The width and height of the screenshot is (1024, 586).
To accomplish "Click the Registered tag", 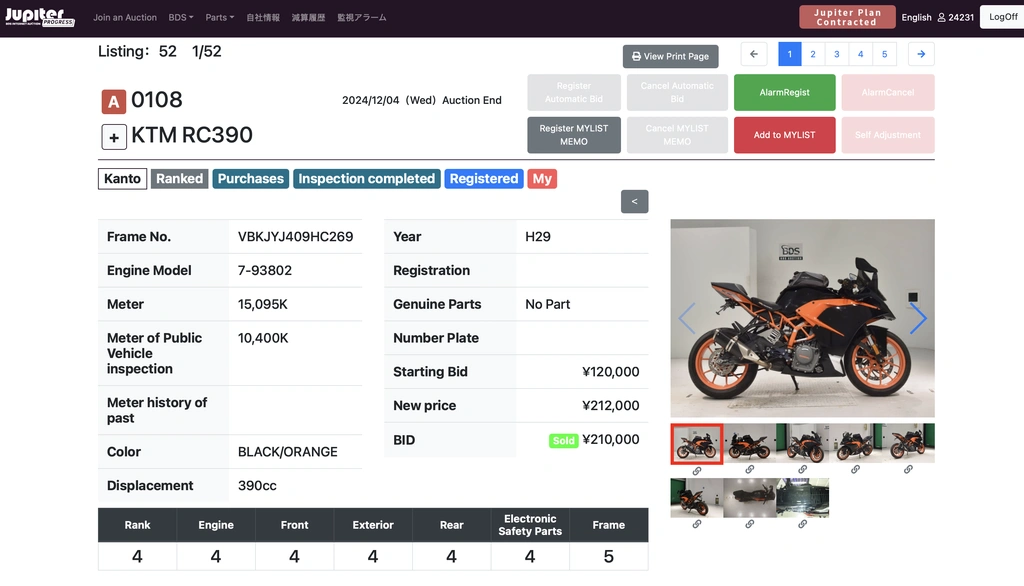I will point(484,178).
